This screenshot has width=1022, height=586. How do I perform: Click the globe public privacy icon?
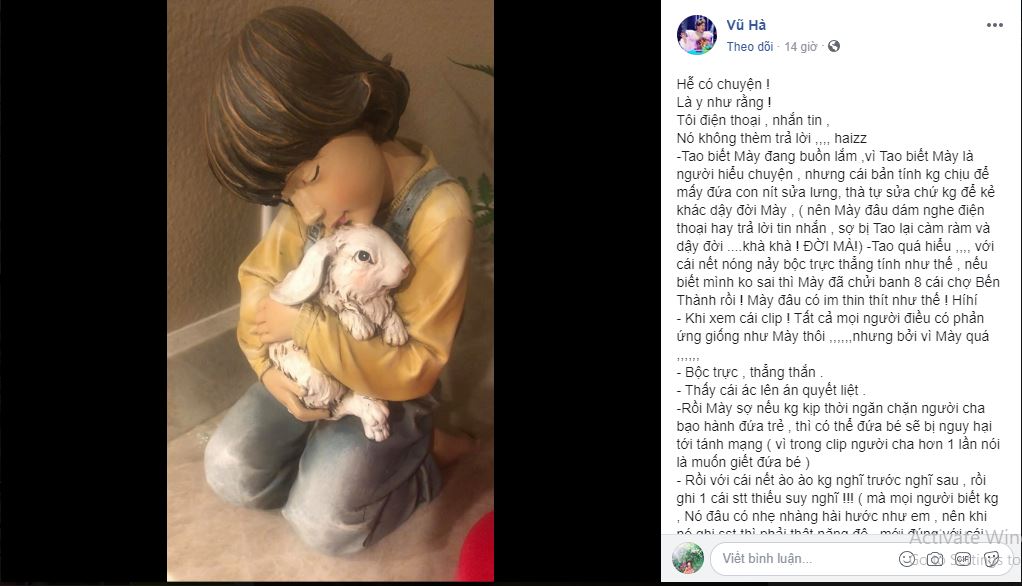834,46
